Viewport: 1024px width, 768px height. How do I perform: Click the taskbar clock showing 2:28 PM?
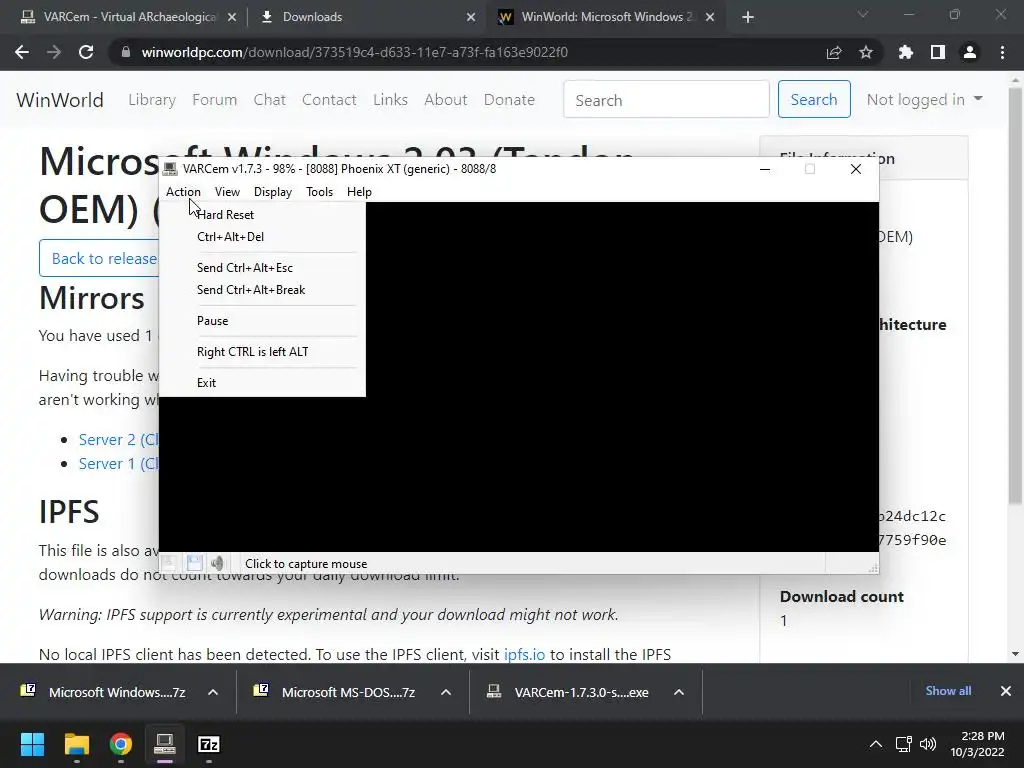click(x=977, y=744)
